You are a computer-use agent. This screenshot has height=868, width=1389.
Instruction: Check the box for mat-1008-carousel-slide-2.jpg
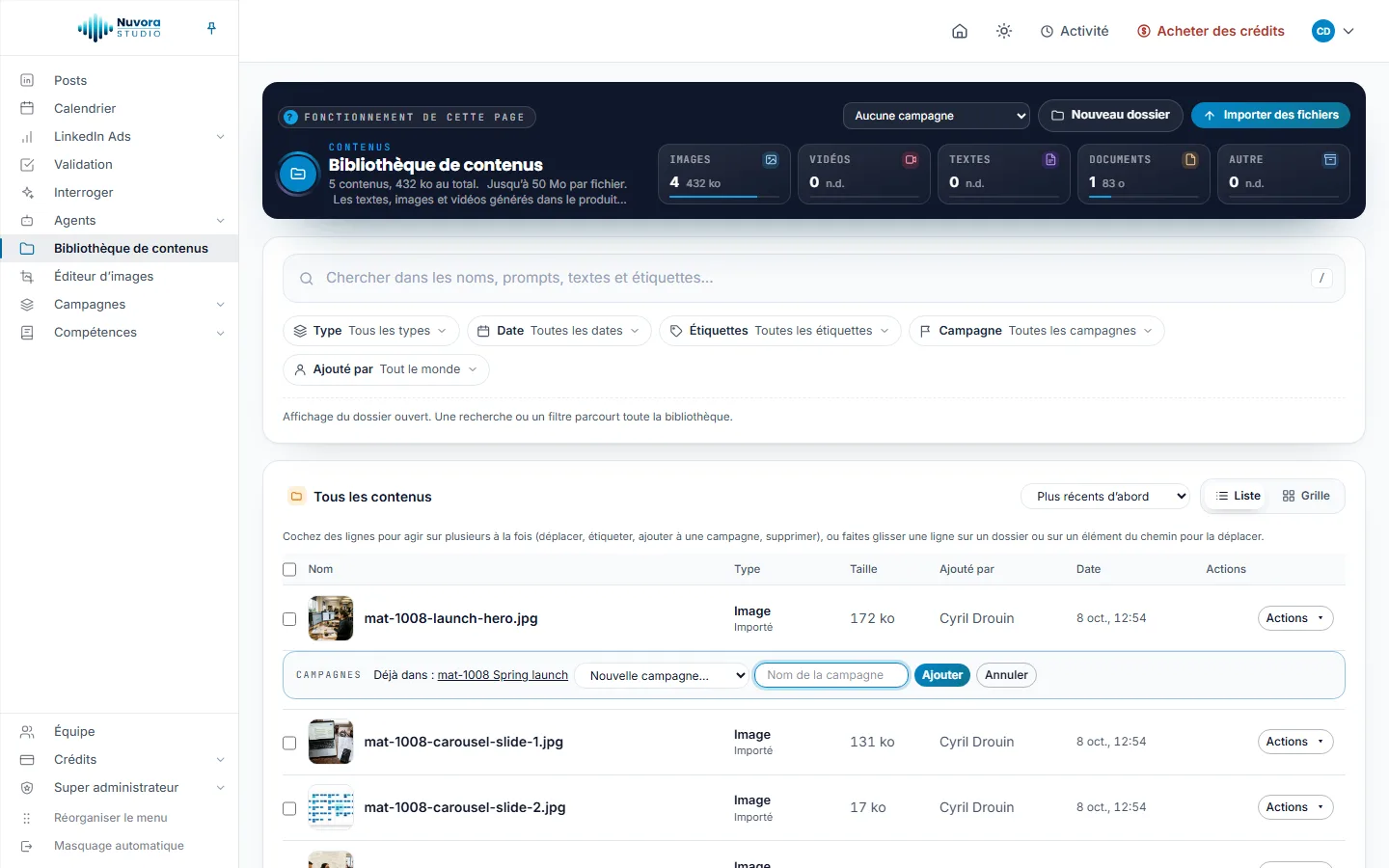289,808
